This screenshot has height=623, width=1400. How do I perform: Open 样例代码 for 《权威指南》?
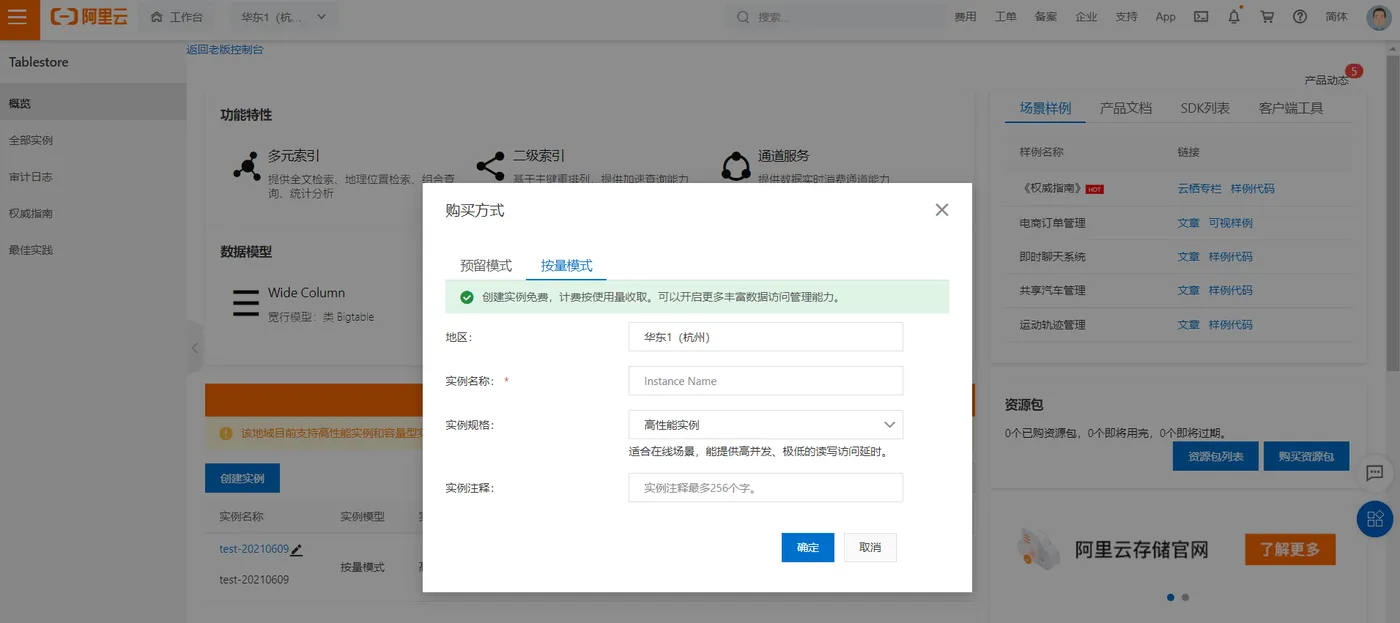pyautogui.click(x=1252, y=188)
